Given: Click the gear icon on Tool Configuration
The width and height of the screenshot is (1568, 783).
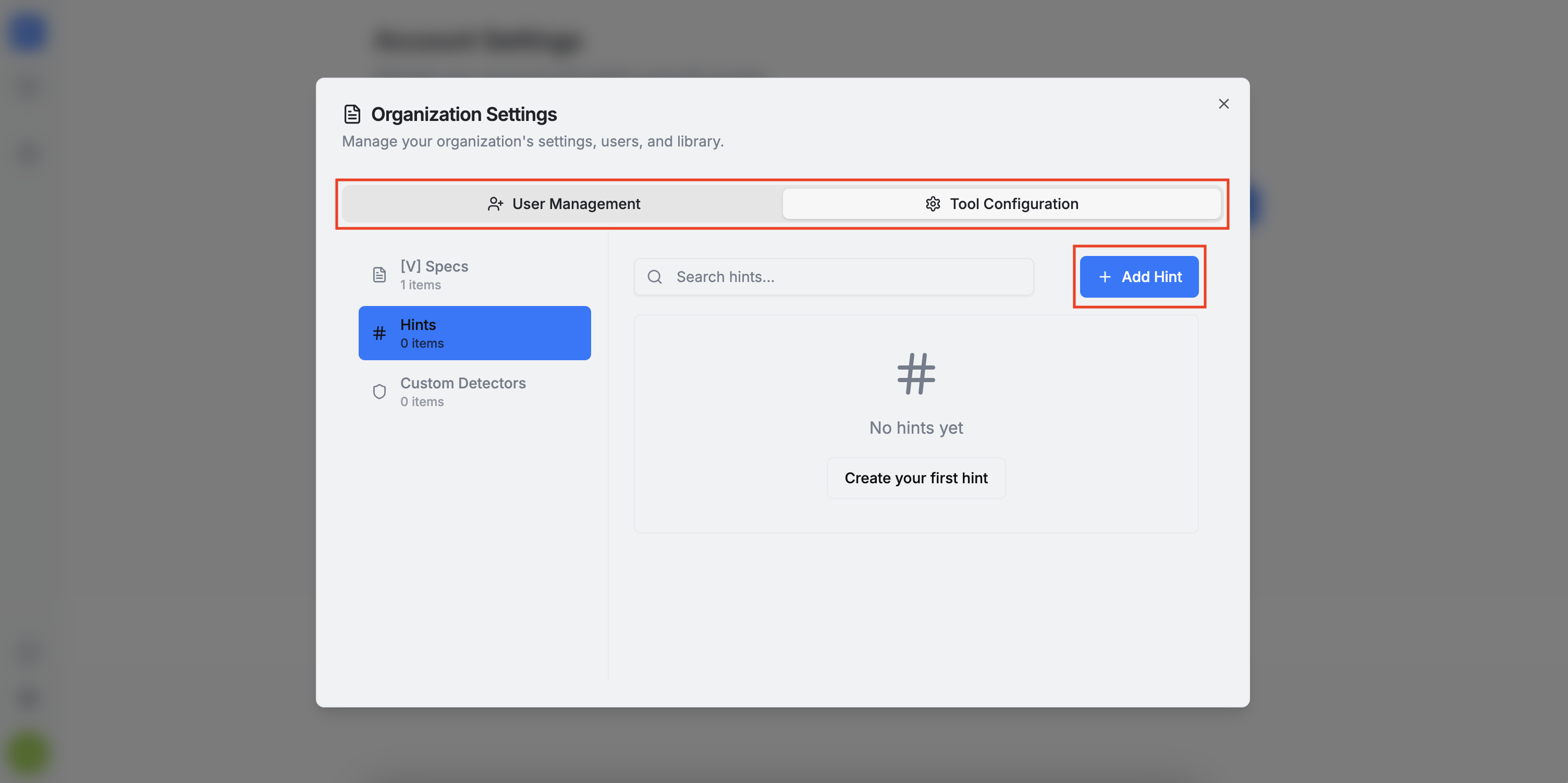Looking at the screenshot, I should [x=933, y=203].
